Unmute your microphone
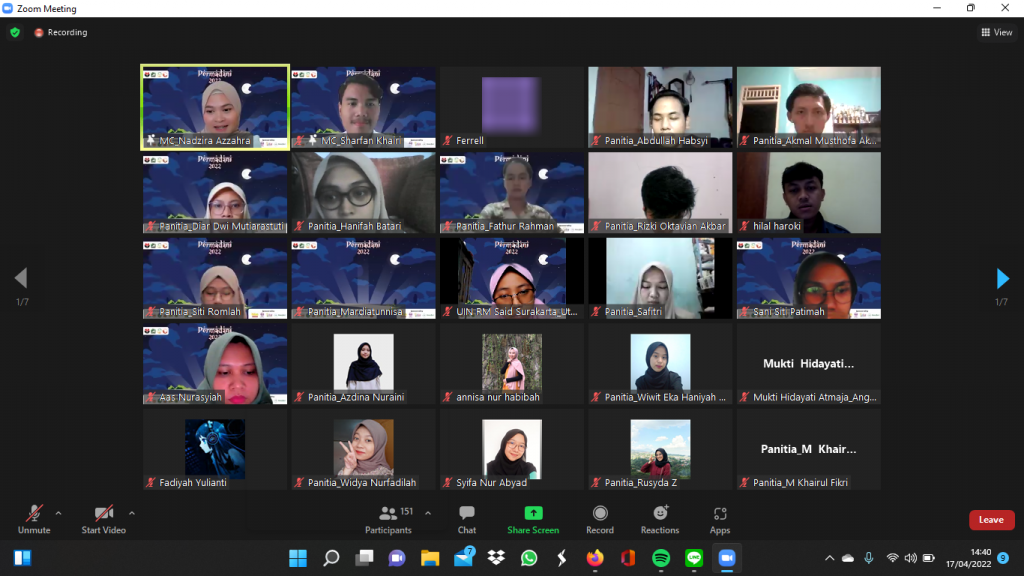 [x=34, y=518]
